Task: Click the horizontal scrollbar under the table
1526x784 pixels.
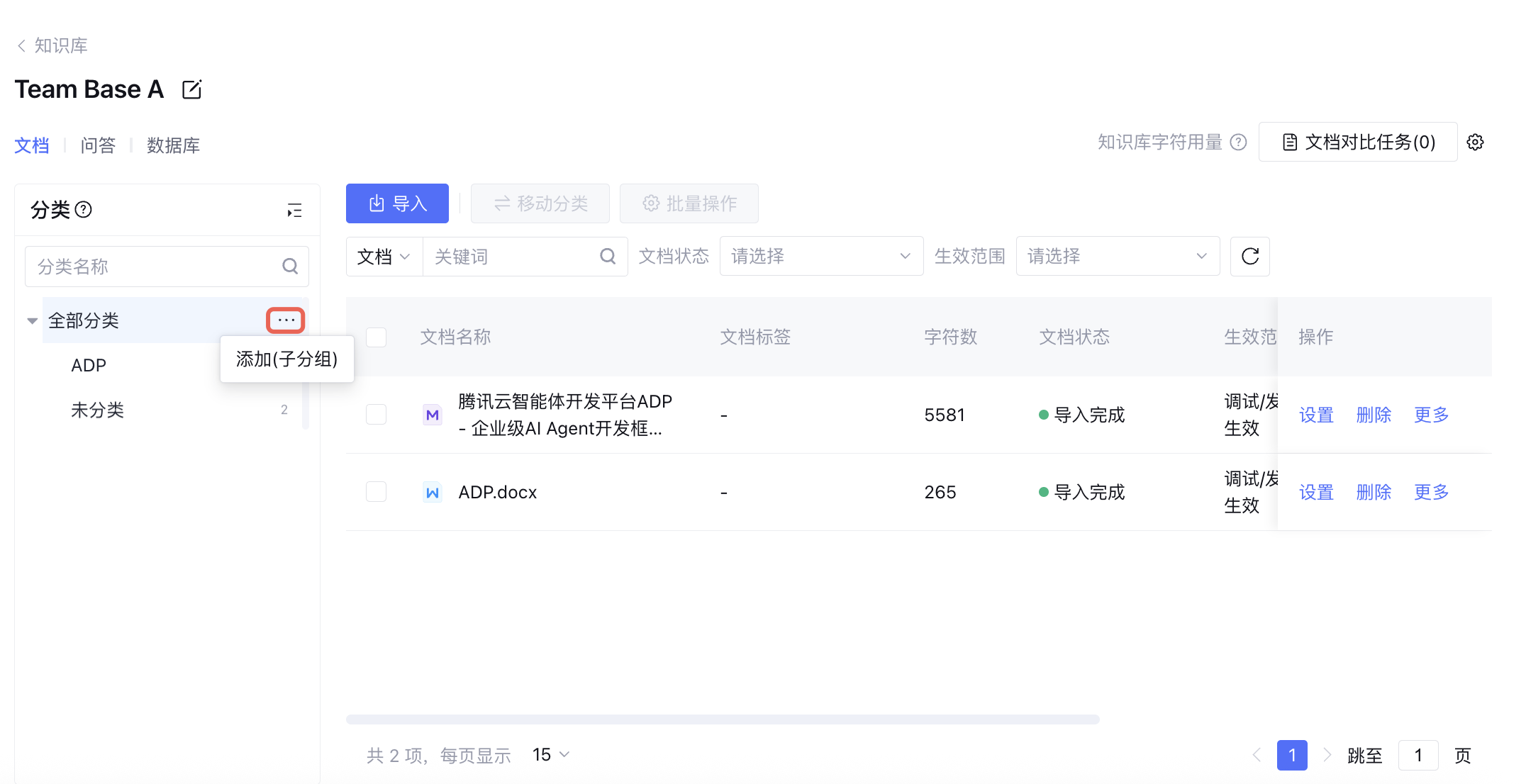Action: [x=722, y=719]
